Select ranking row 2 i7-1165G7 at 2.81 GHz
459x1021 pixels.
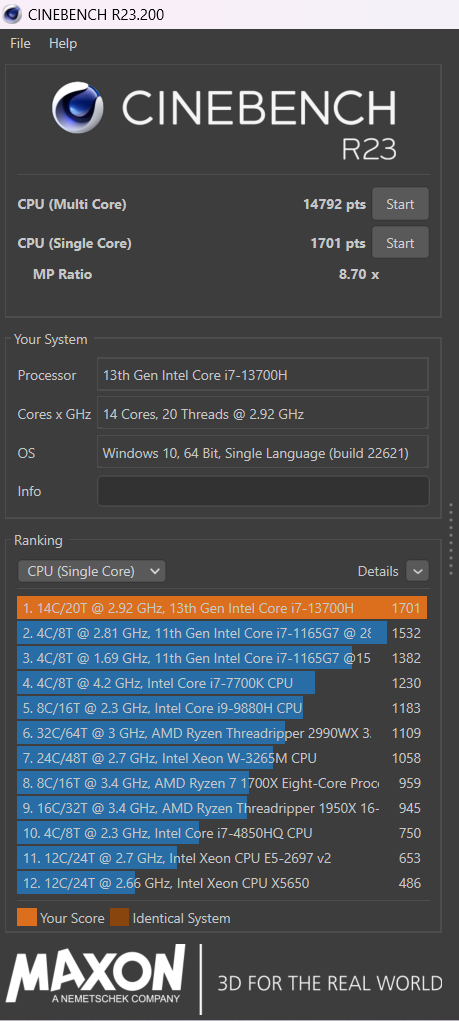pyautogui.click(x=222, y=633)
